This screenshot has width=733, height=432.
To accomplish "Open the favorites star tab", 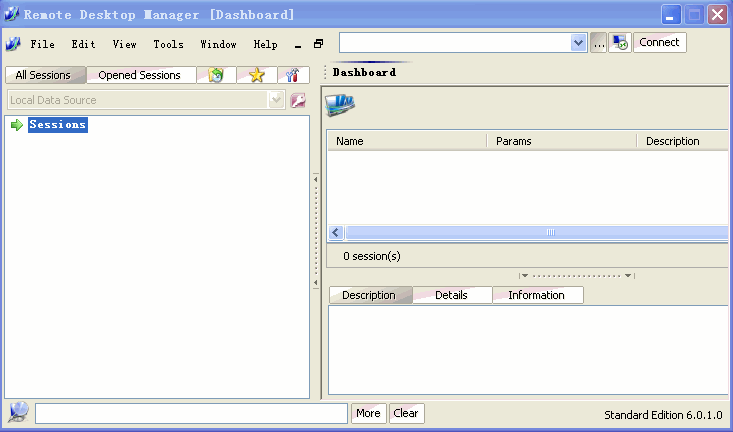I will [x=257, y=75].
